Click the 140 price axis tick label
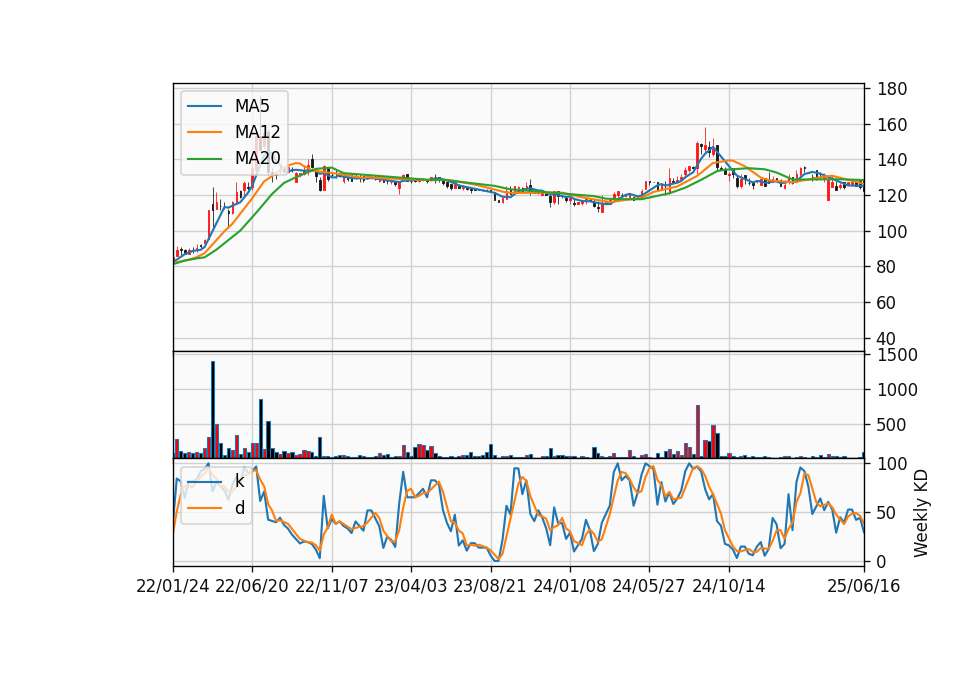Screen dimensions: 960x690 (891, 160)
